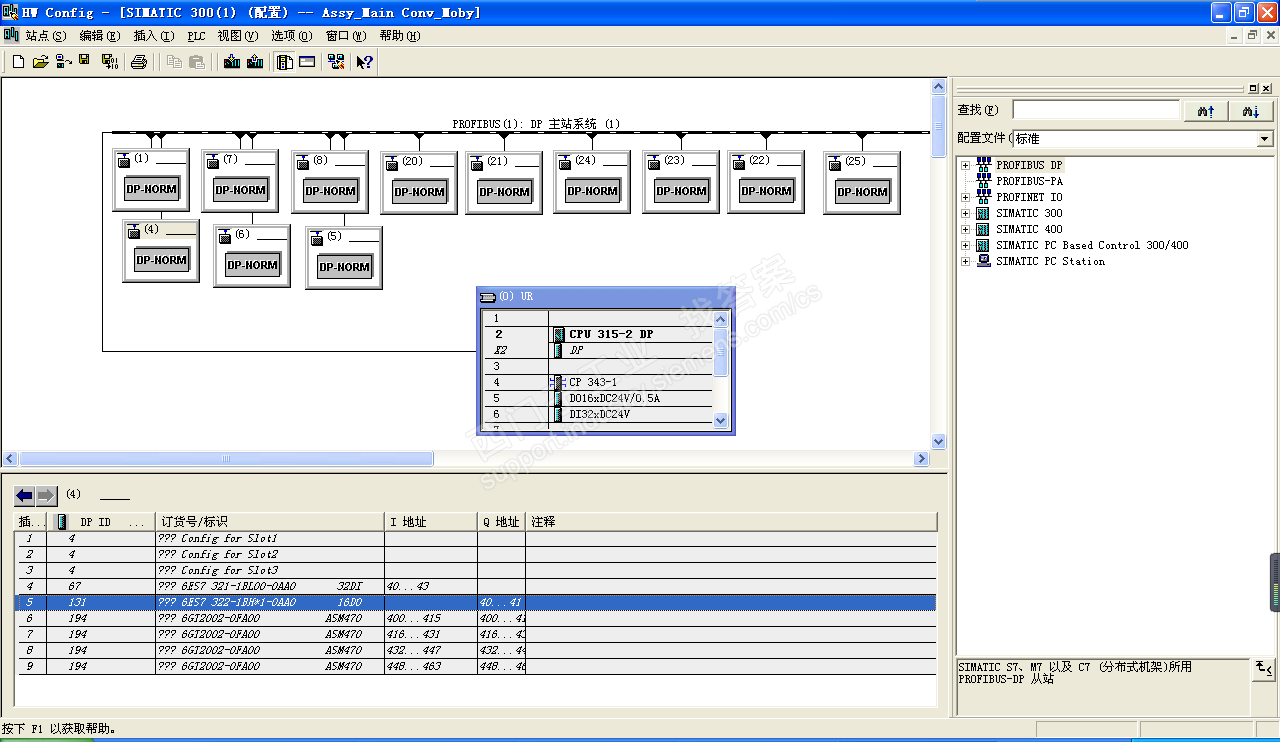Select highlighted 6ES7 322-1BH*1-0AA0 16DO row
1280x742 pixels.
tap(475, 602)
